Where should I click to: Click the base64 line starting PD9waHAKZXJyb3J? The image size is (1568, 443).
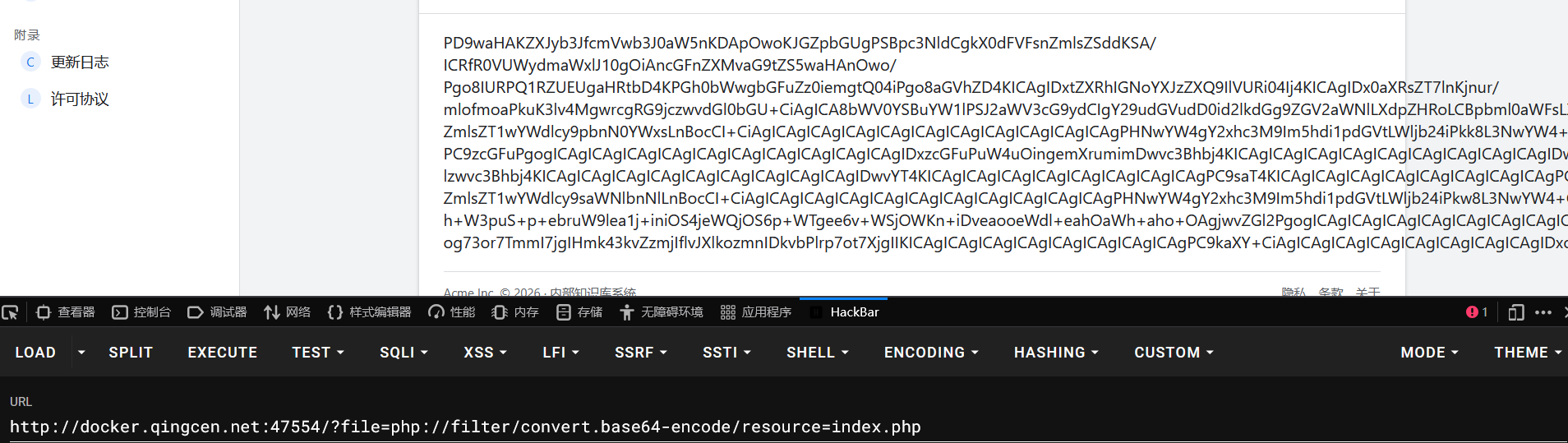pyautogui.click(x=800, y=43)
